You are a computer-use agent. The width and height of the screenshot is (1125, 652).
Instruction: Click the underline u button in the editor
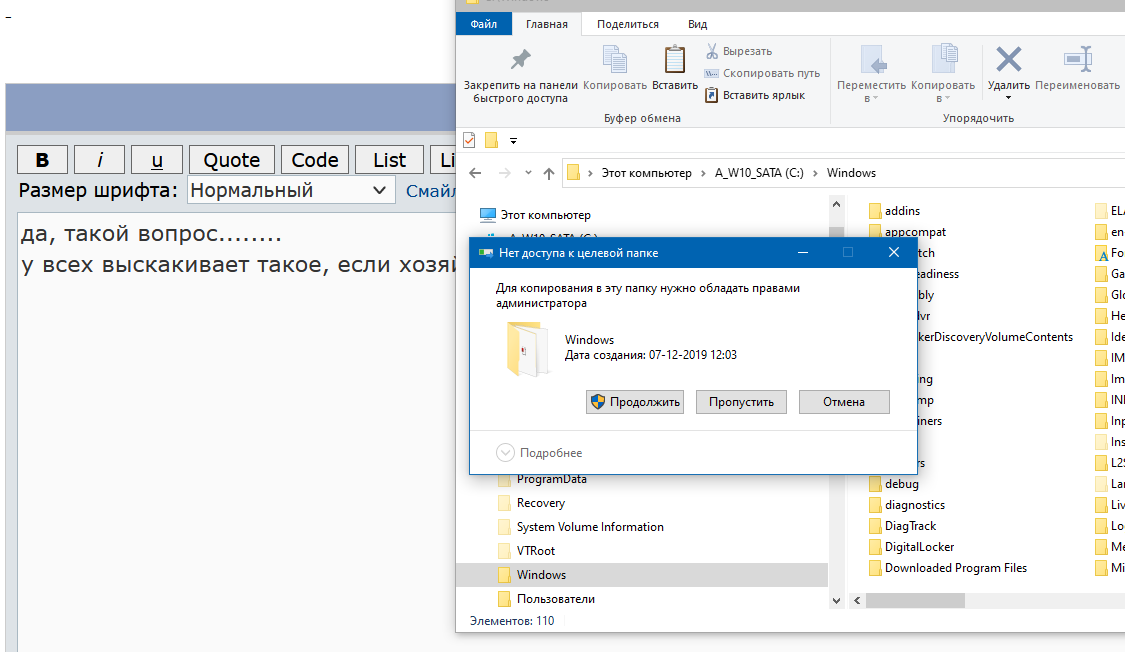[157, 159]
